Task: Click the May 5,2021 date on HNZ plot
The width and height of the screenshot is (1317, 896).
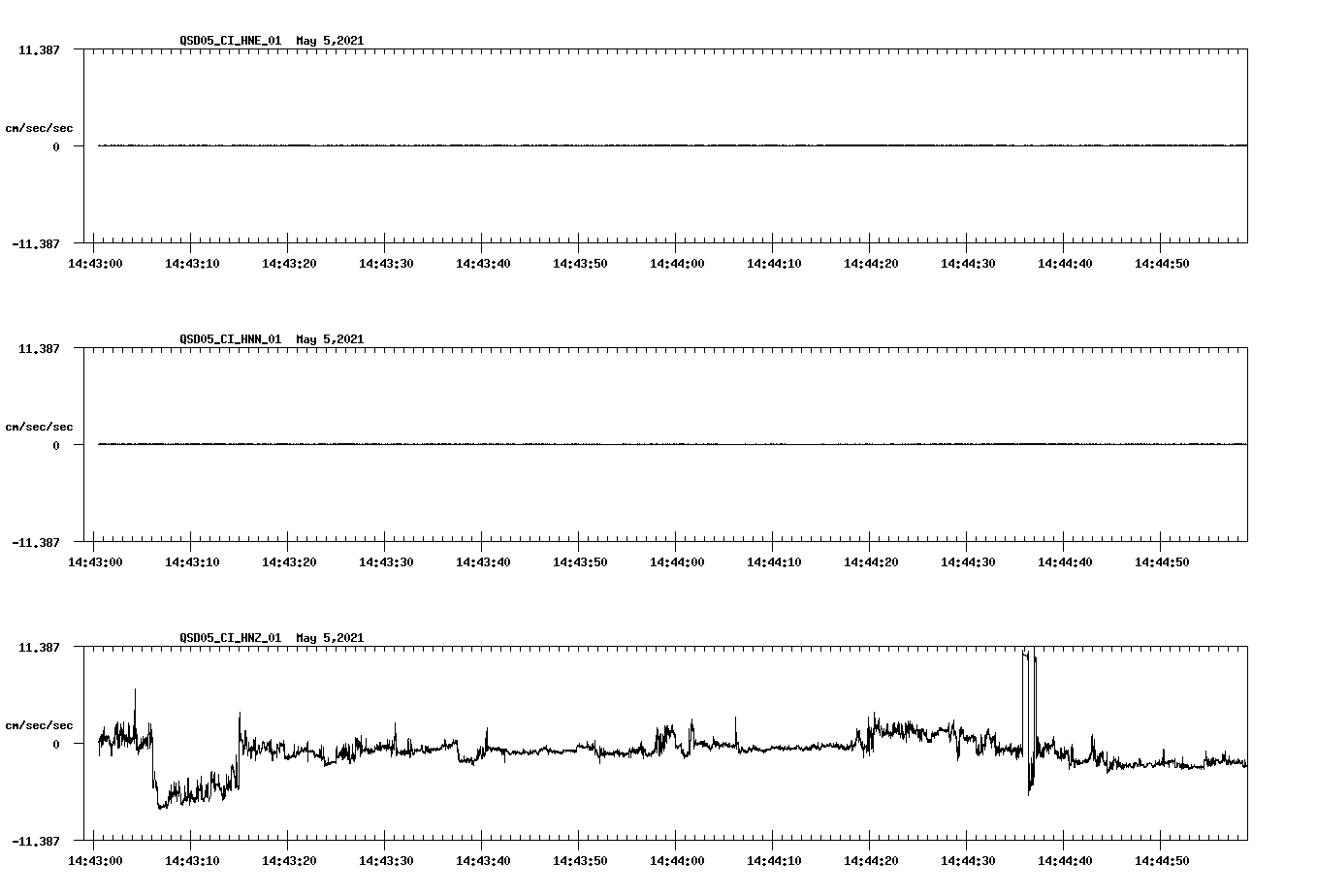Action: (x=330, y=638)
